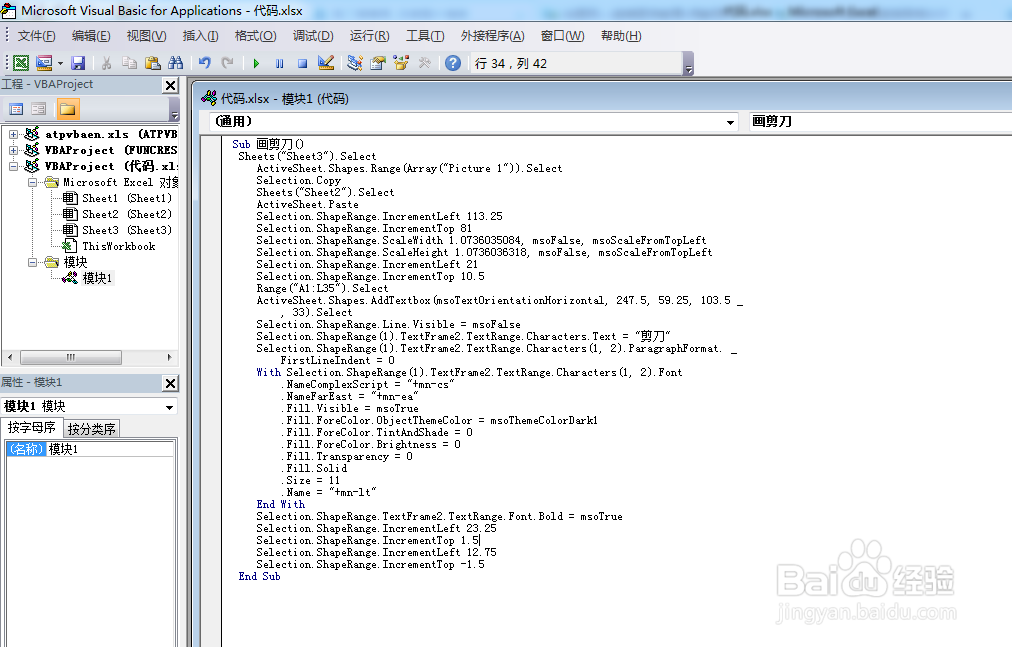
Task: Open the Project Explorer icon
Action: click(x=354, y=63)
